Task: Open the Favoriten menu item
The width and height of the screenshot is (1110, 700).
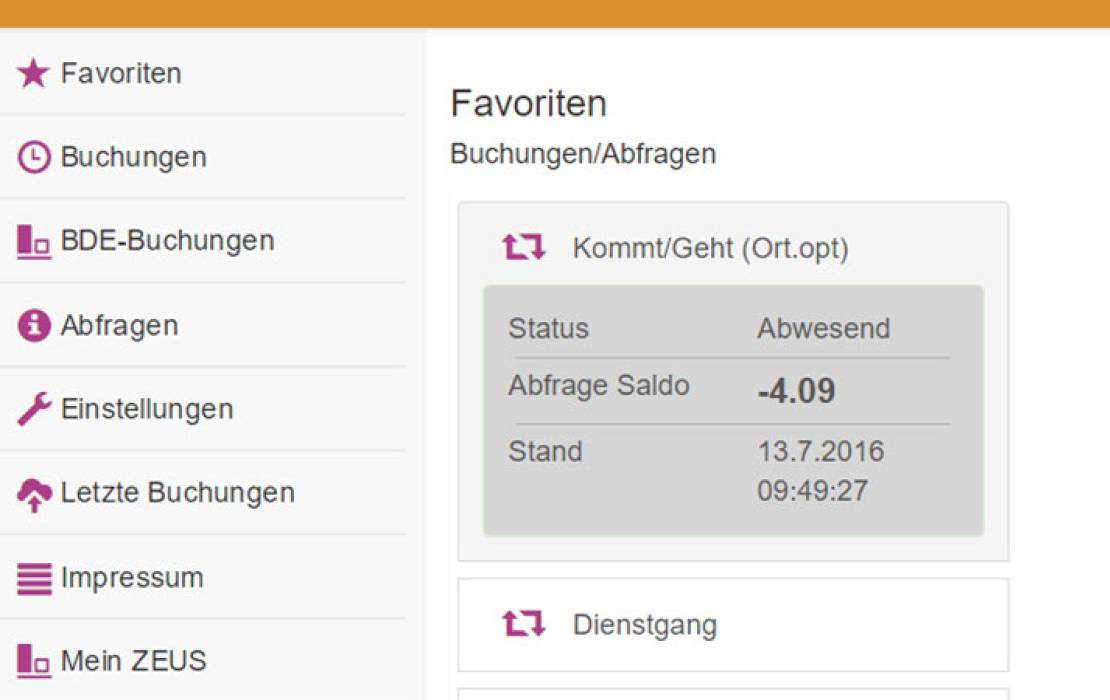Action: click(121, 73)
